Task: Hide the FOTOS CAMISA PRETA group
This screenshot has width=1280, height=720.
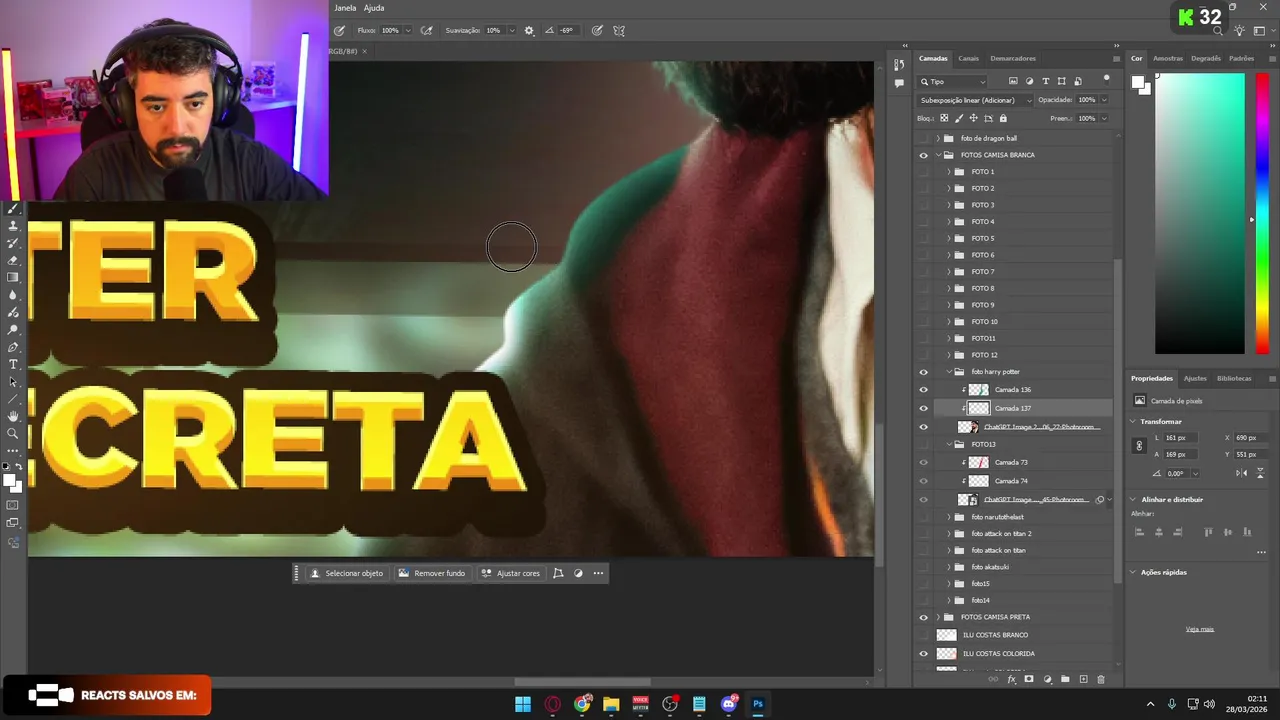Action: coord(923,617)
